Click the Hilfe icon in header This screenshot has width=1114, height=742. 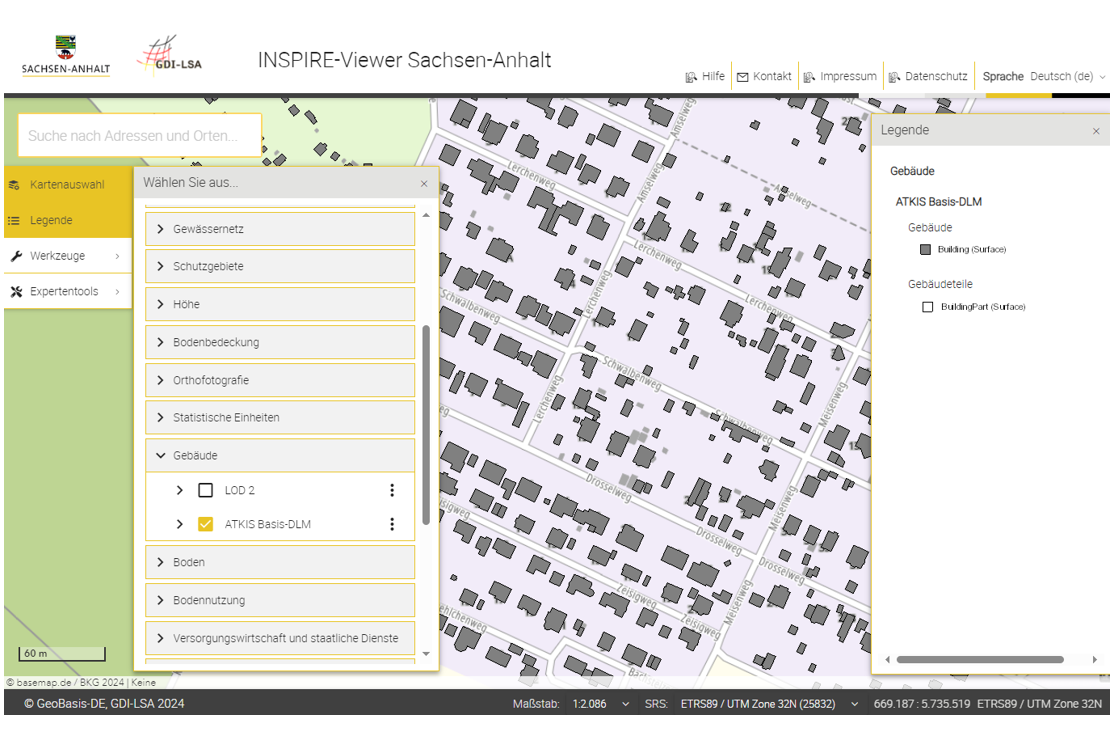691,77
